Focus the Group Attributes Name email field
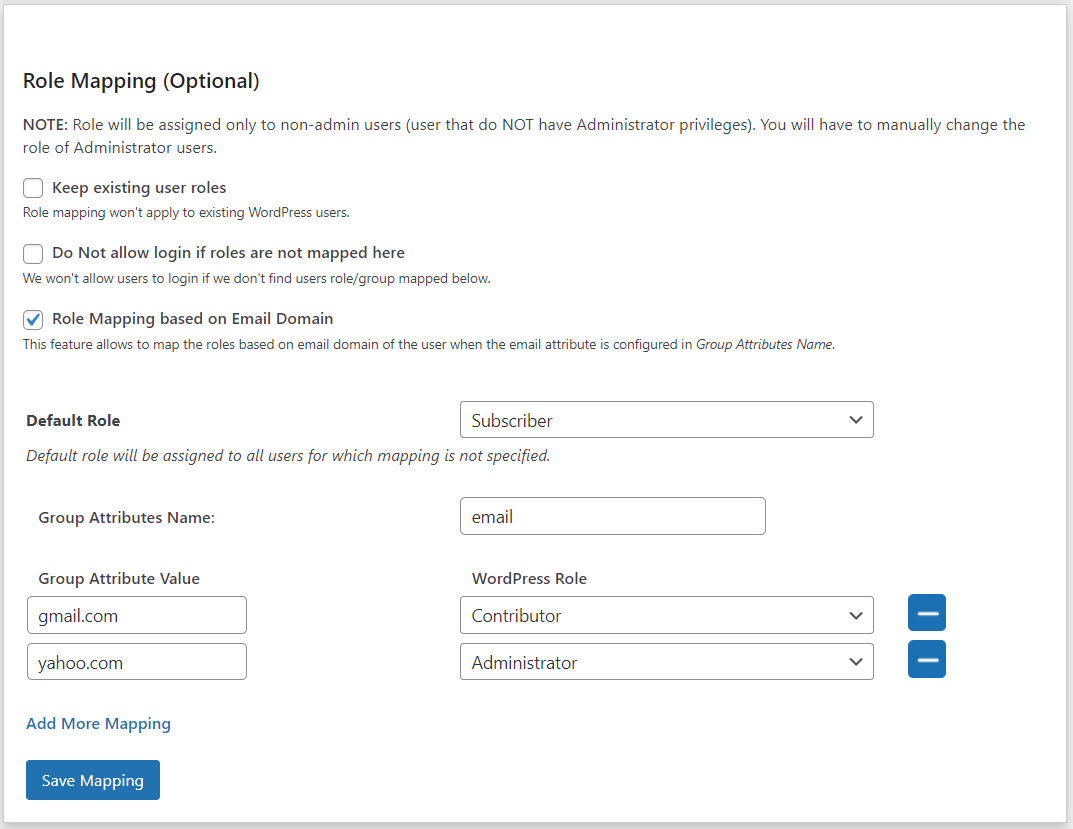Screen dimensions: 1073x829 click(x=612, y=516)
